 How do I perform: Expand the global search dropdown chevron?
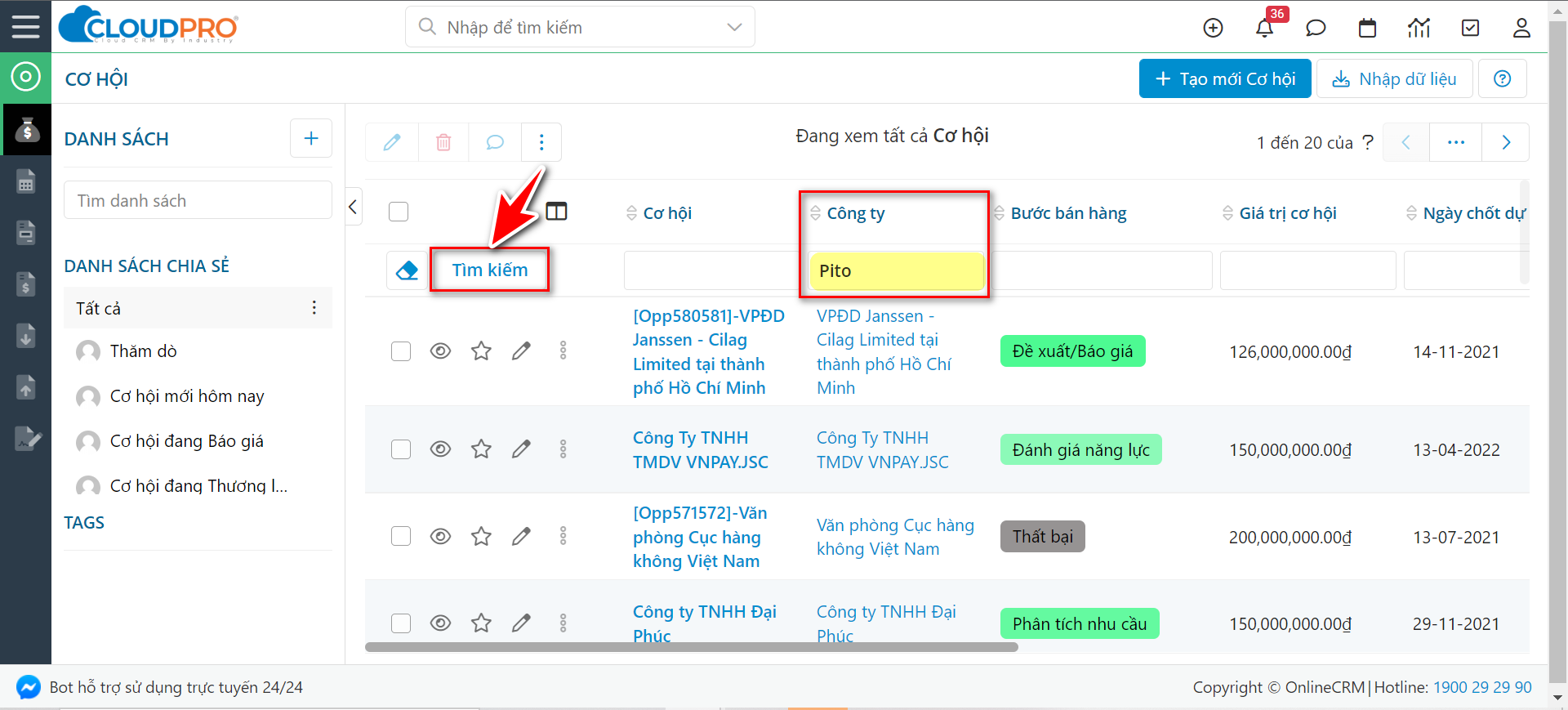click(x=734, y=27)
